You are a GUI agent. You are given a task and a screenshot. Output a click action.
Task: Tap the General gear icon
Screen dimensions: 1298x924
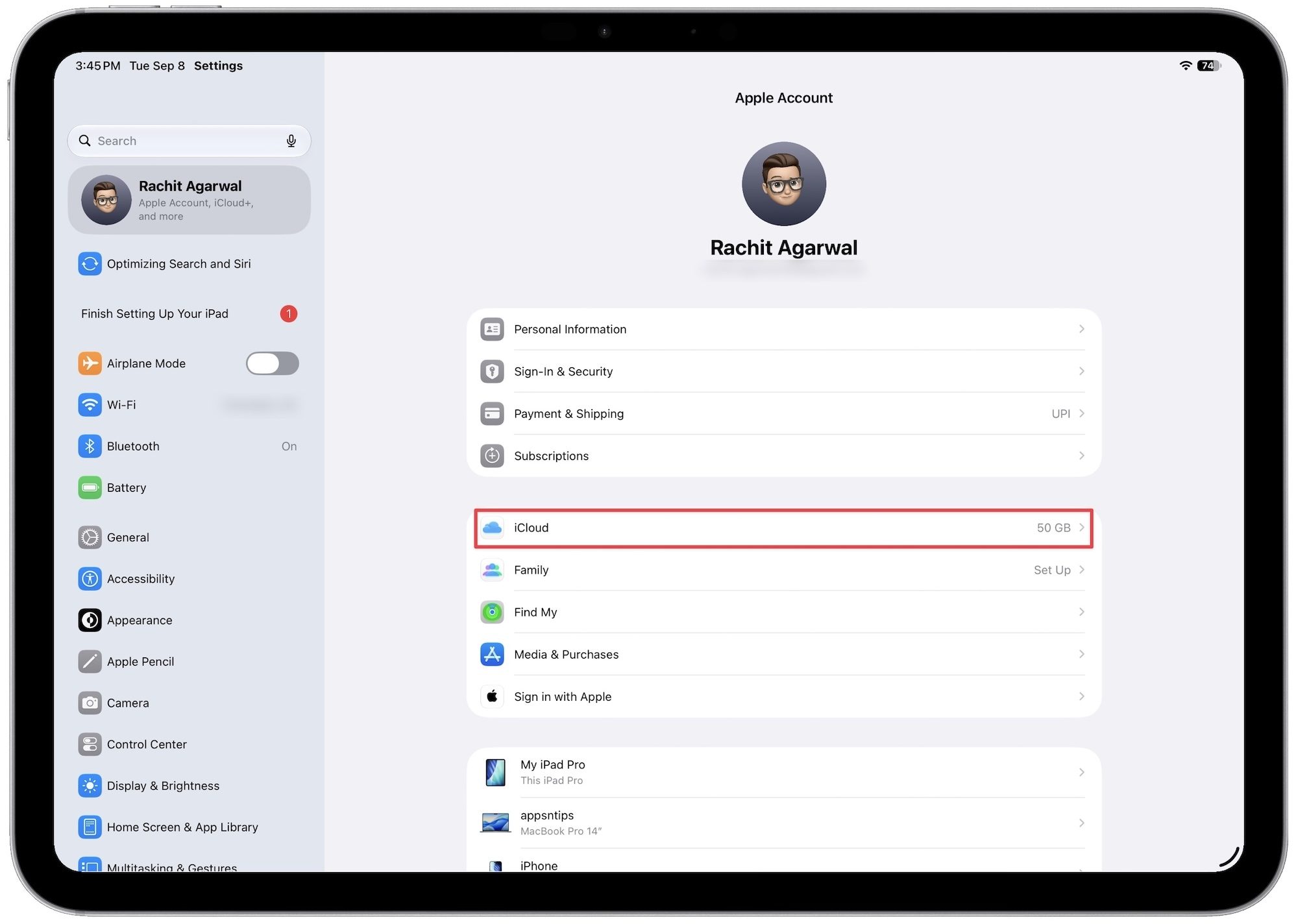[x=90, y=537]
